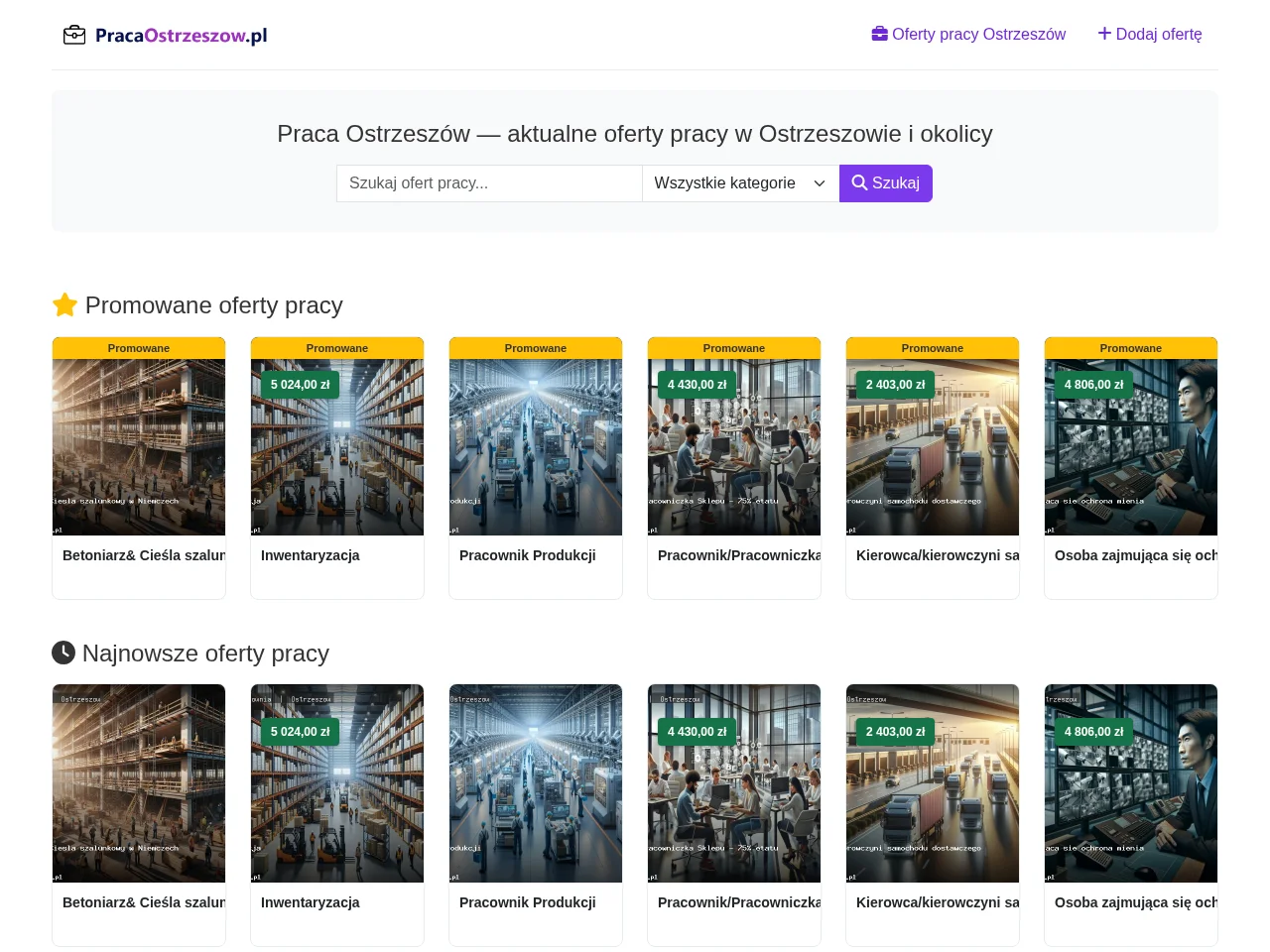Open newest Betoniarz& Cieśla offer image

pos(139,783)
